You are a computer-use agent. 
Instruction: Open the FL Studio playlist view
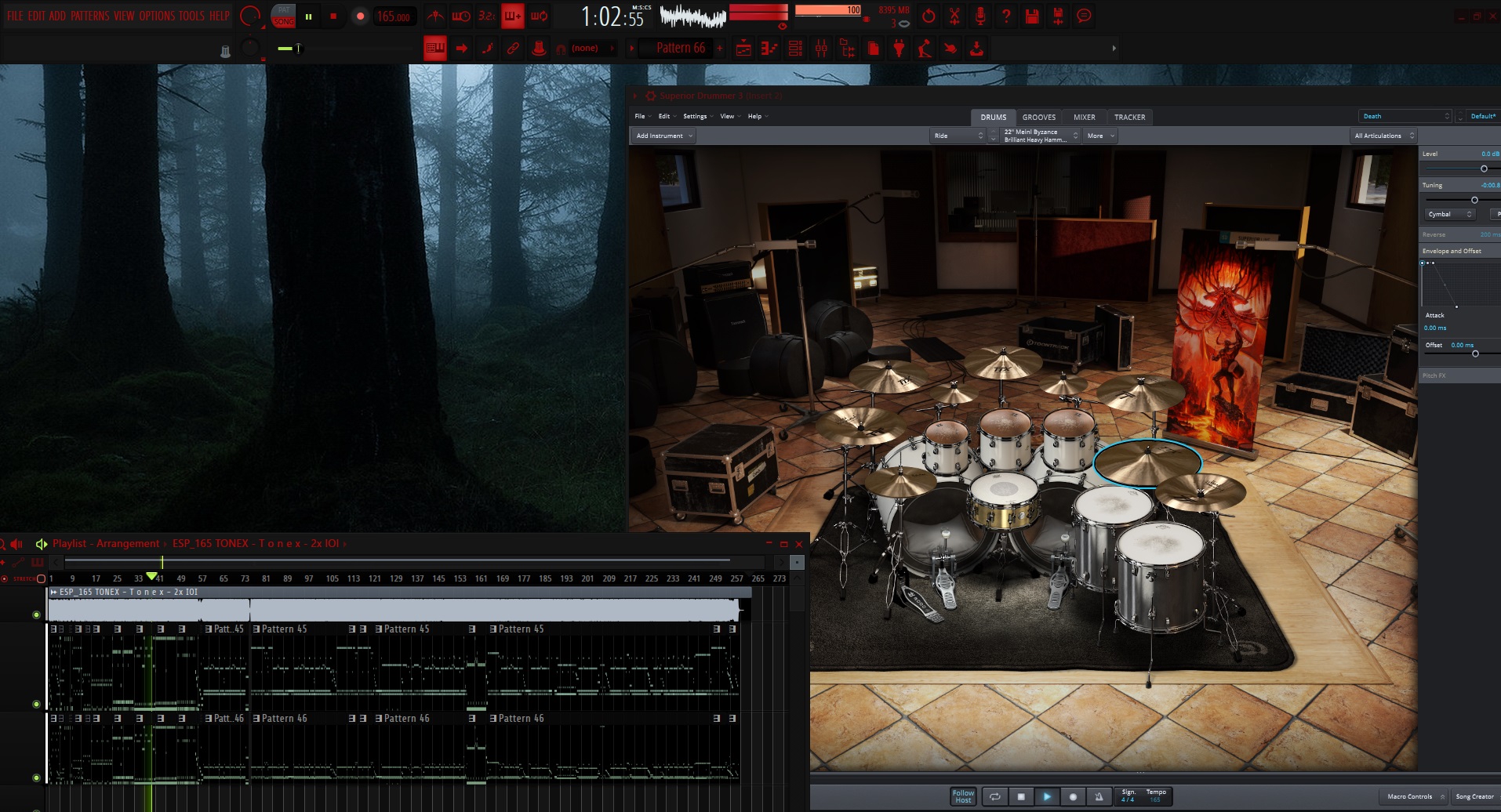[743, 49]
